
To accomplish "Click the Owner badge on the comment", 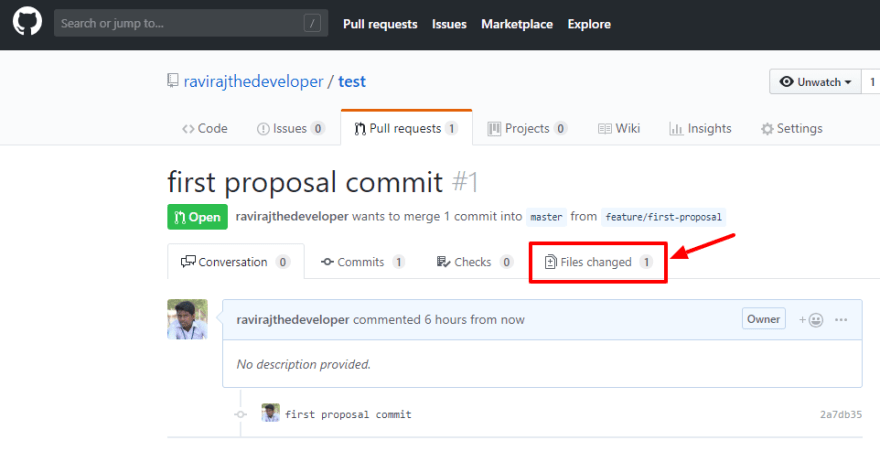I will [763, 319].
